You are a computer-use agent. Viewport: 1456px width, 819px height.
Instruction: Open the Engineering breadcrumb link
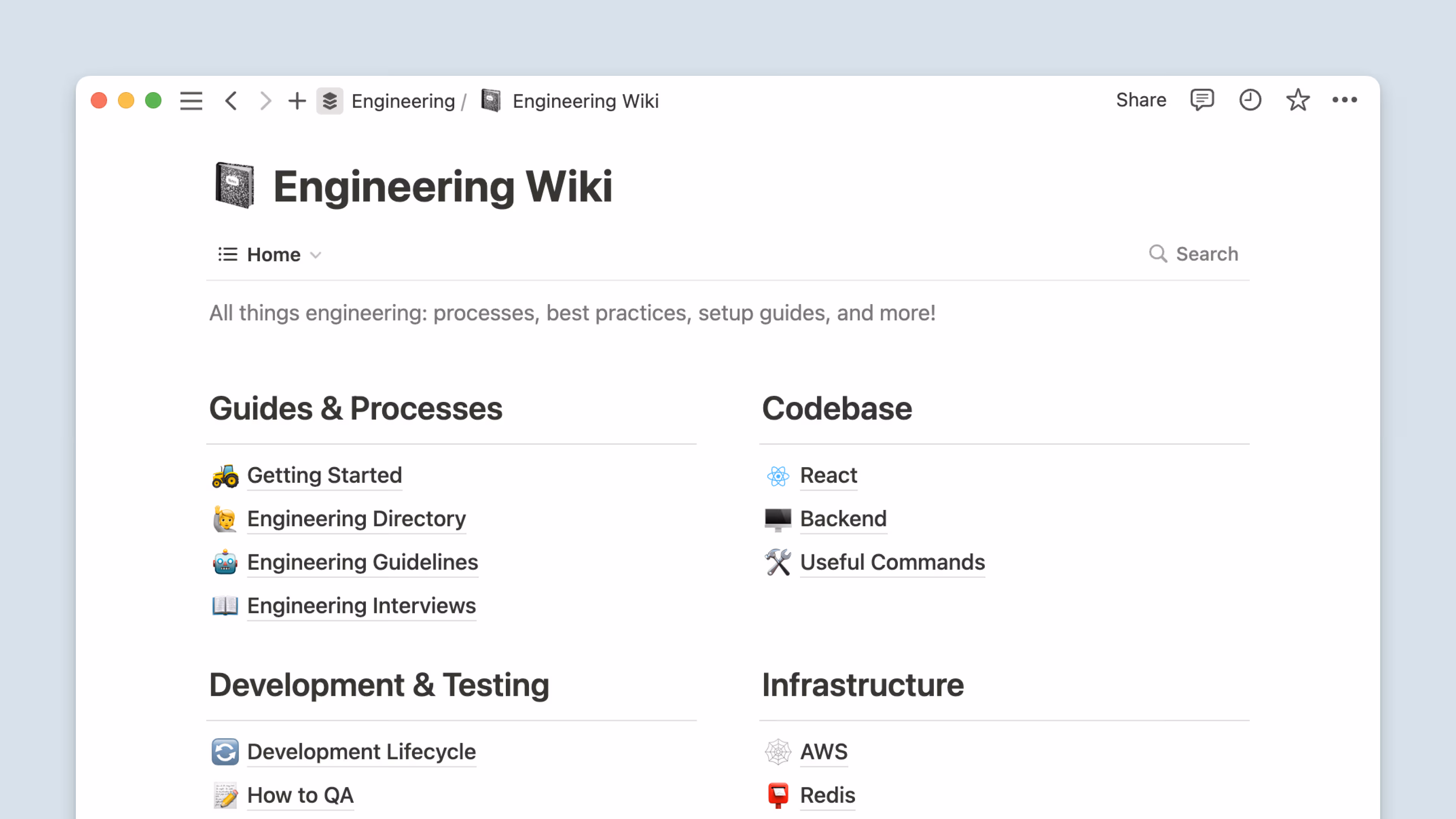(403, 101)
